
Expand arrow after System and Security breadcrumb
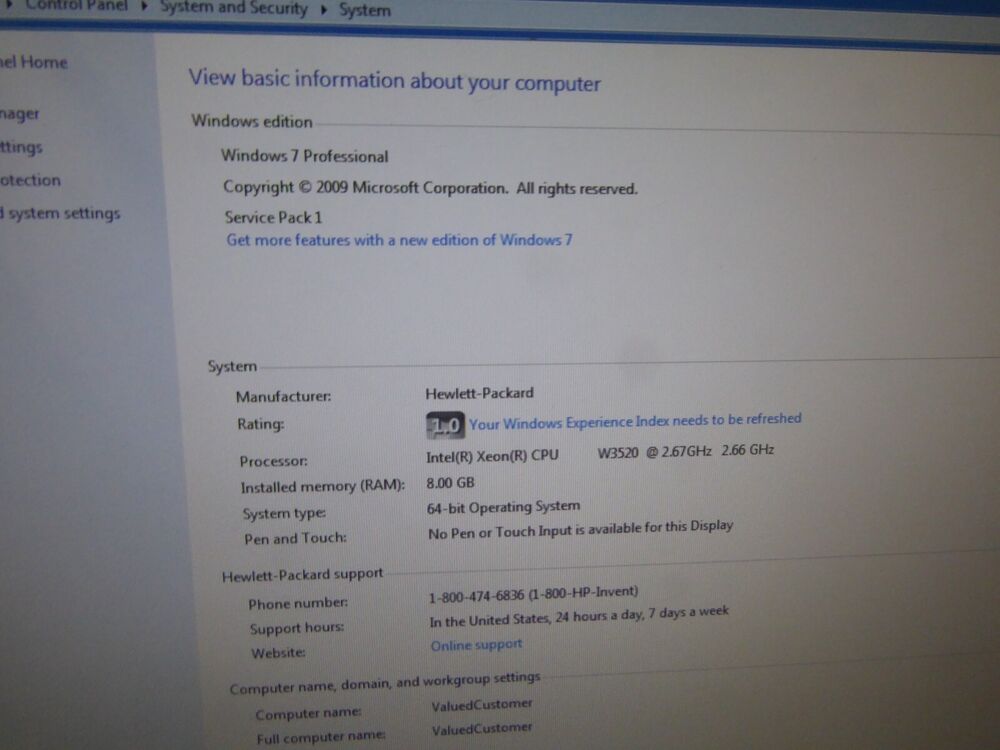323,10
